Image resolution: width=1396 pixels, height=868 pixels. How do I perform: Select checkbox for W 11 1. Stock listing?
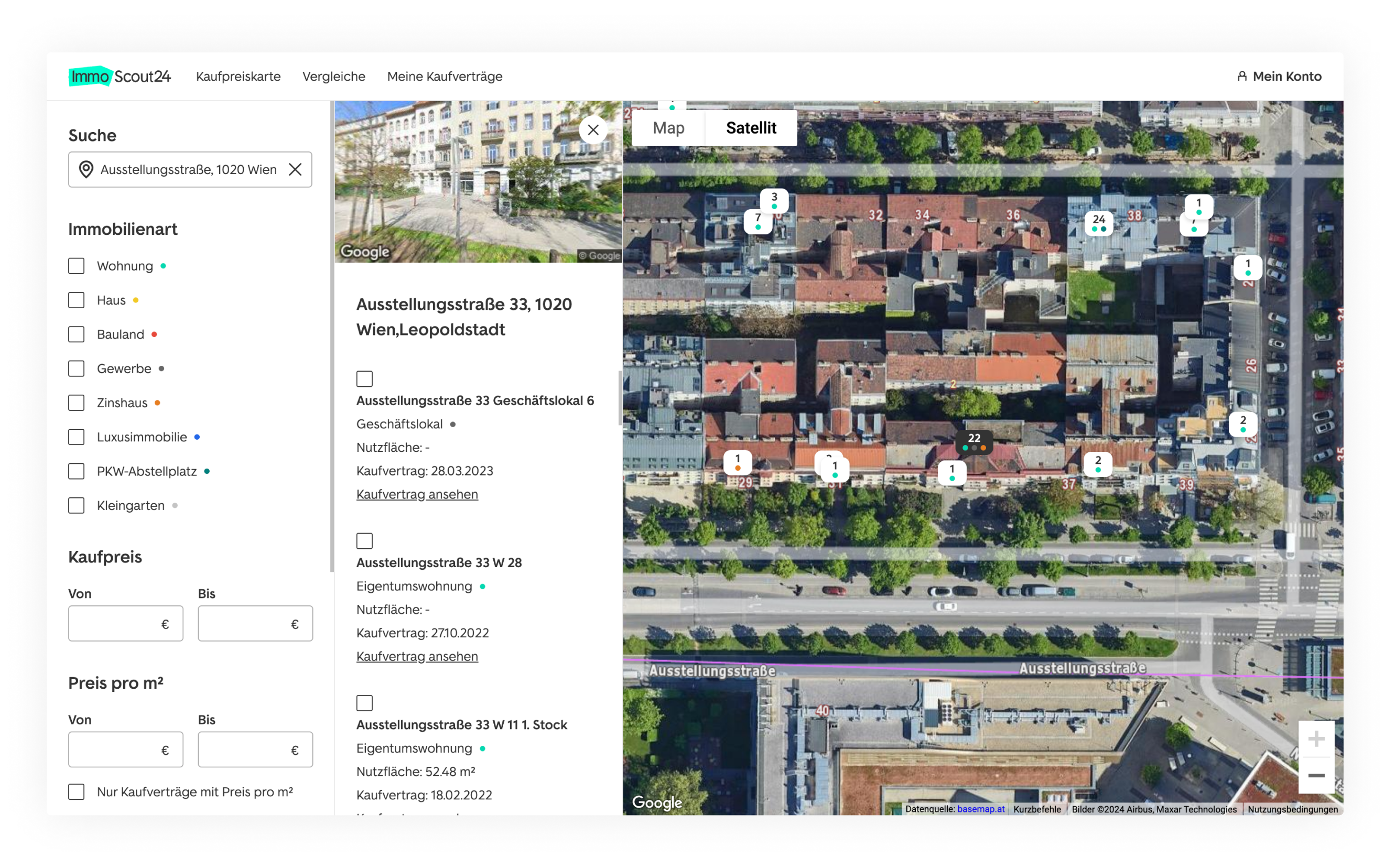click(x=364, y=703)
